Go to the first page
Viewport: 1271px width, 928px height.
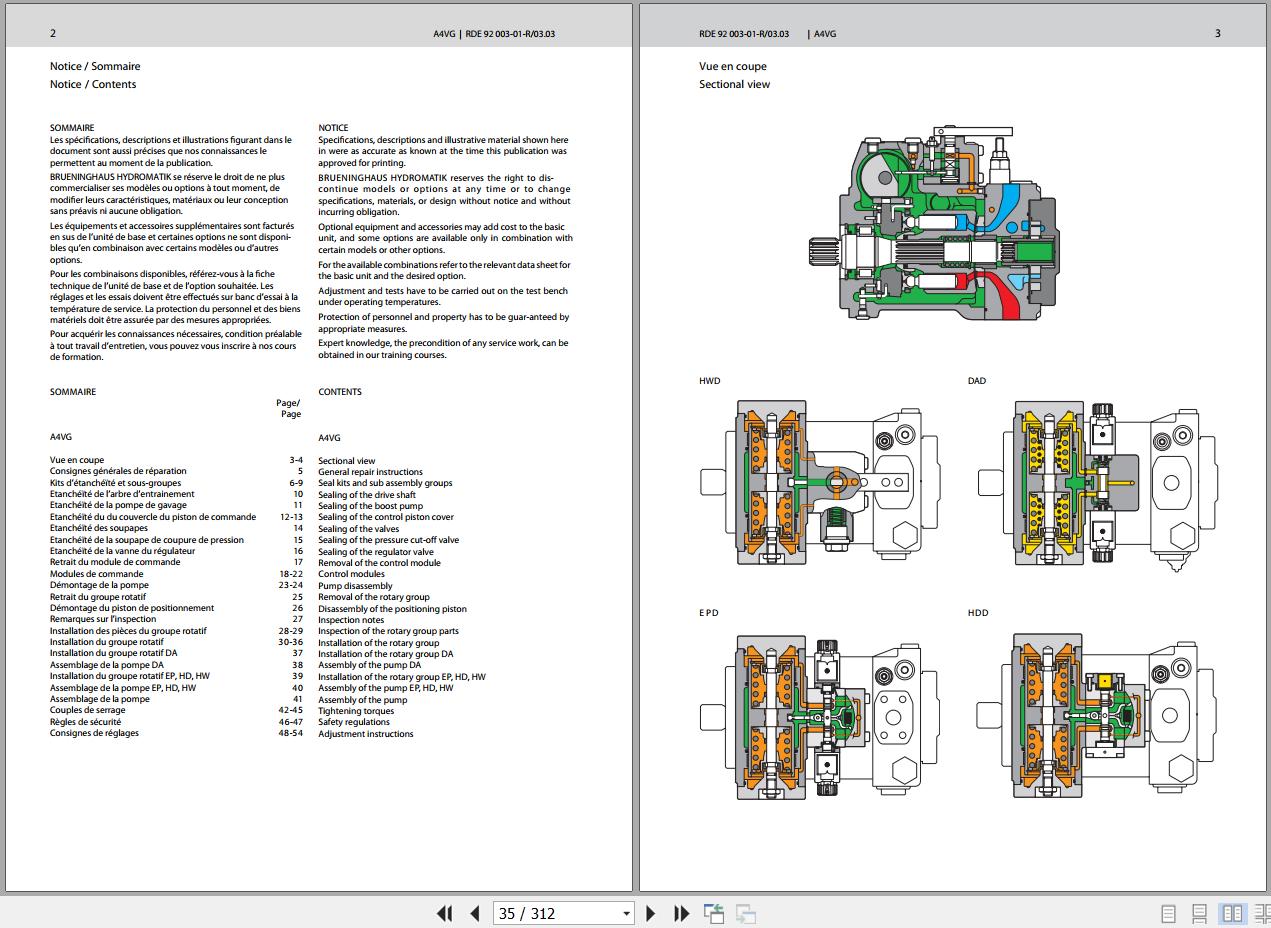click(x=445, y=913)
